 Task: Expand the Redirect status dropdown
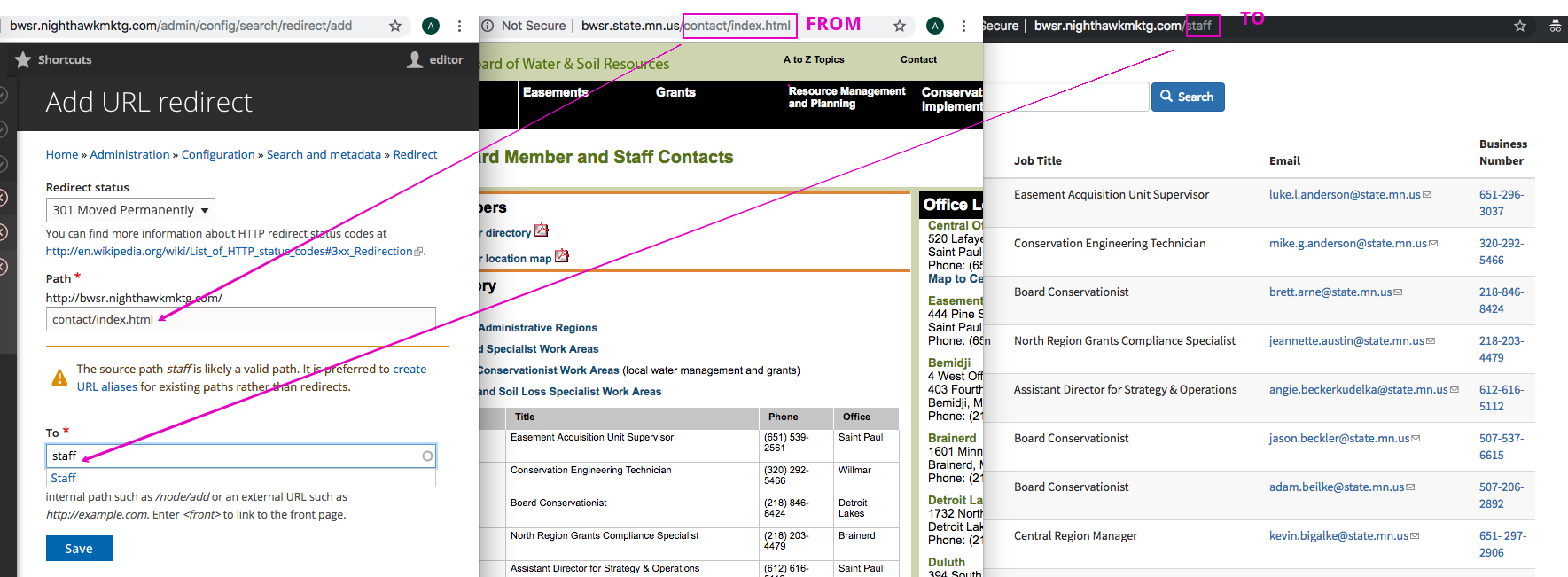(130, 210)
